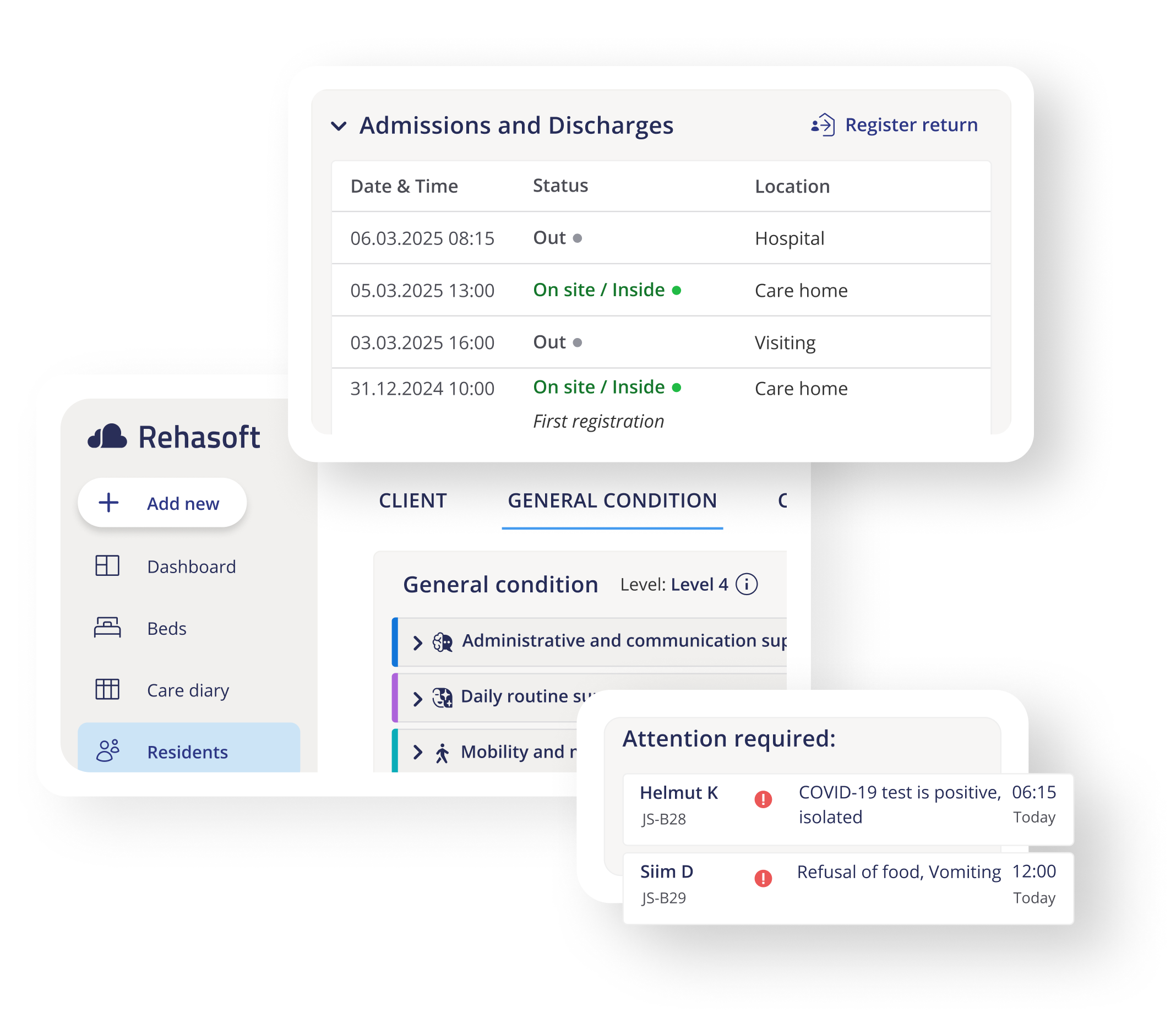
Task: Show the Level 4 info icon
Action: pos(746,584)
